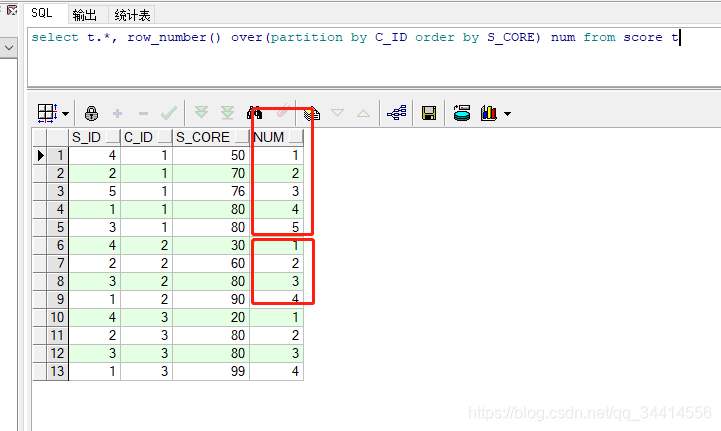Click C_ID cell in row 8
The height and width of the screenshot is (431, 721).
146,281
